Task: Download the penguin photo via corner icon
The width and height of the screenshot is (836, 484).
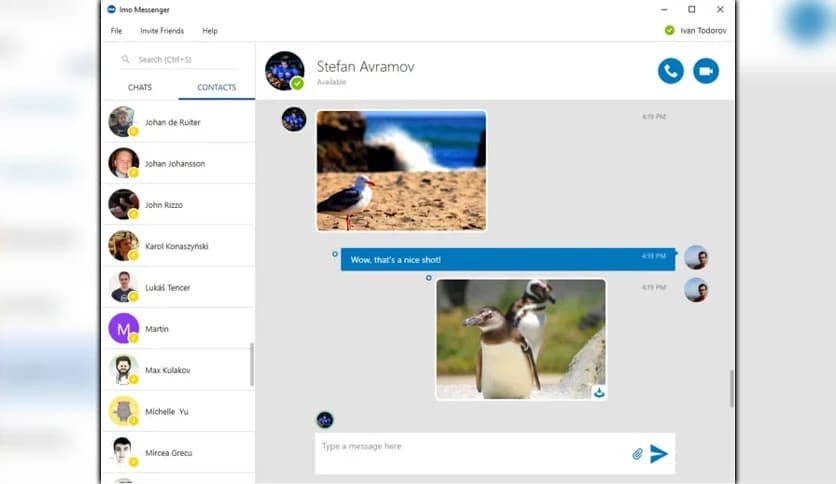Action: [598, 393]
